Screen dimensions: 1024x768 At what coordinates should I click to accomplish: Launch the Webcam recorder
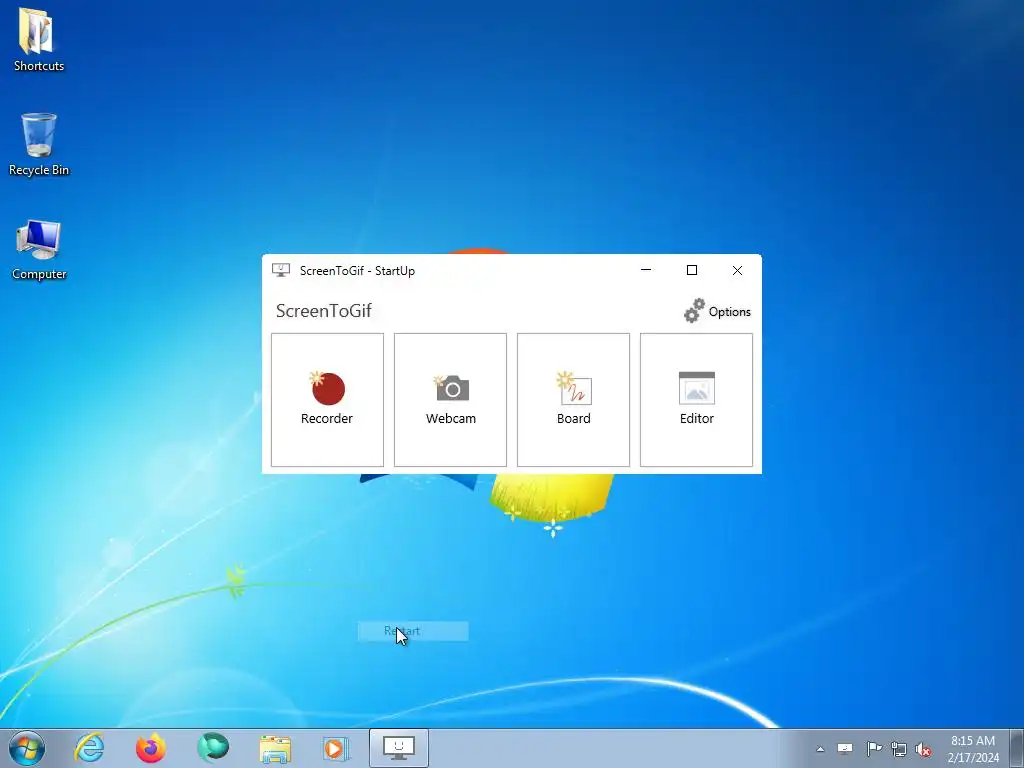pyautogui.click(x=451, y=400)
